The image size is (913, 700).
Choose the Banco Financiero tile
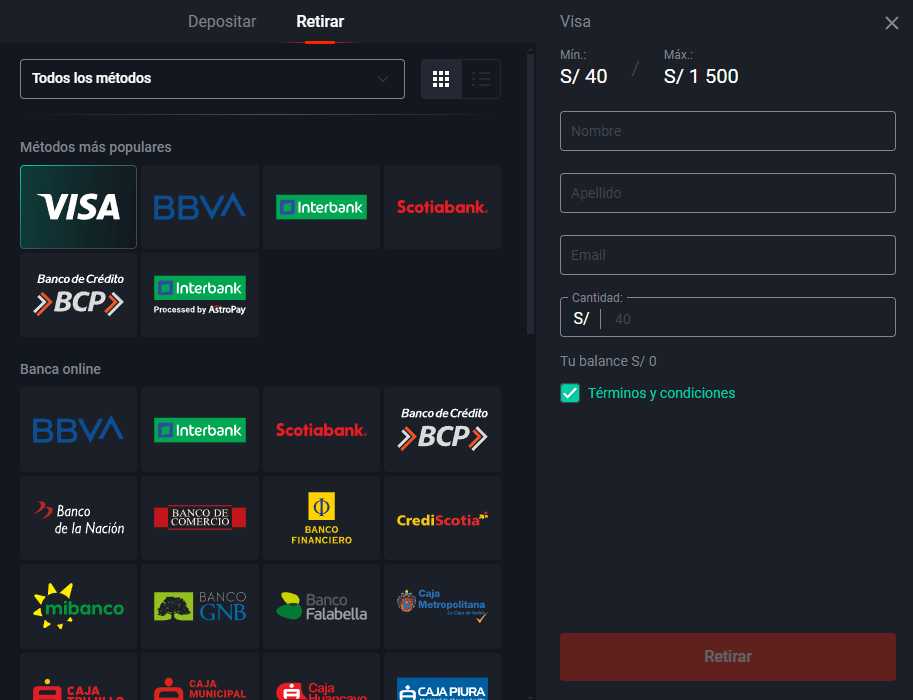coord(321,517)
